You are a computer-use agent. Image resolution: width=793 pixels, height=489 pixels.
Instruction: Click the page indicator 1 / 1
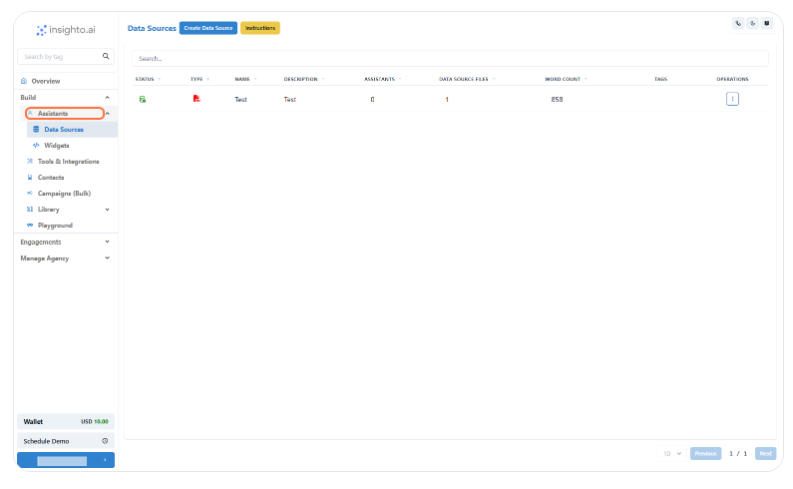click(738, 454)
